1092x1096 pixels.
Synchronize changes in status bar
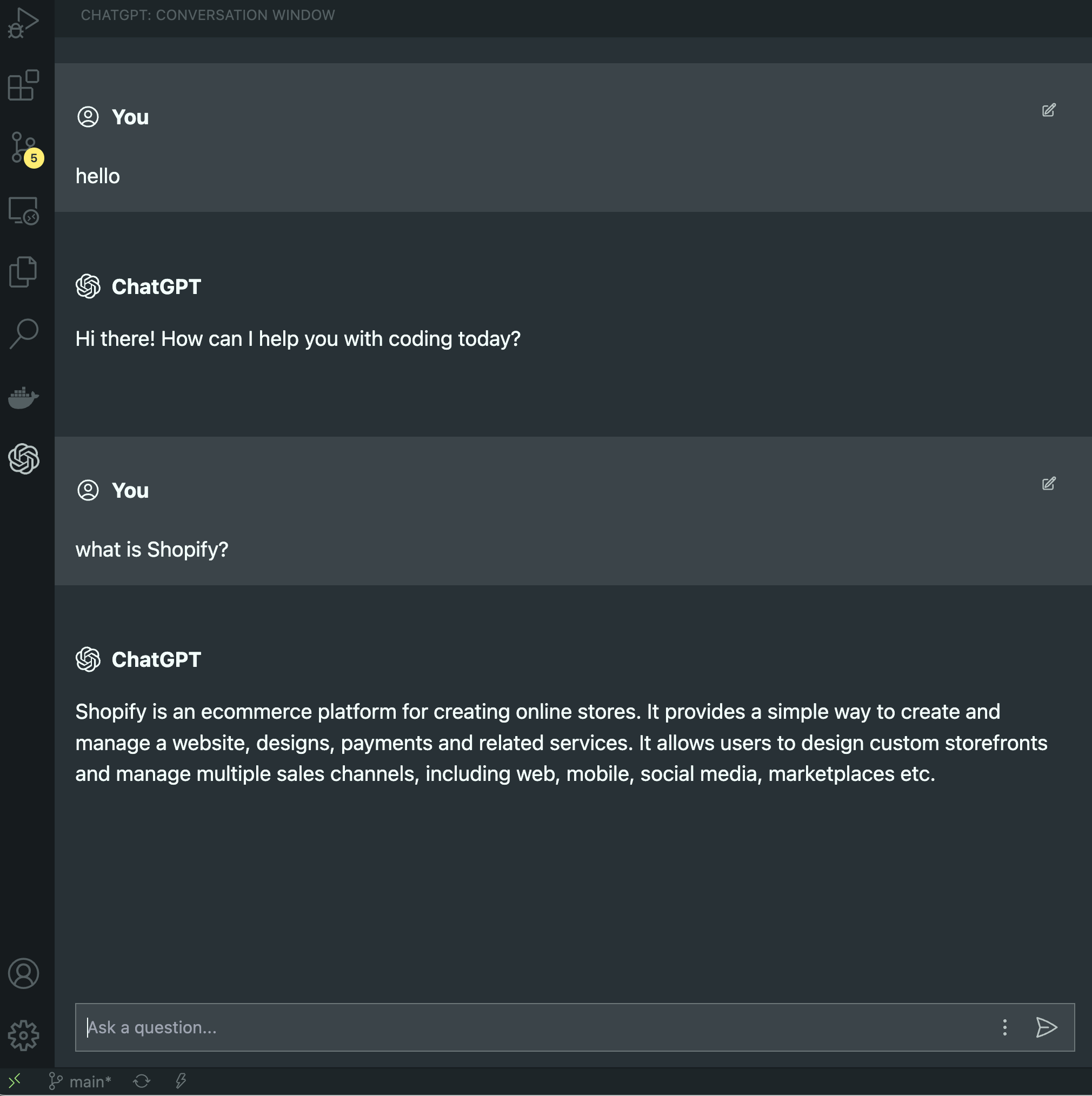(x=141, y=1081)
